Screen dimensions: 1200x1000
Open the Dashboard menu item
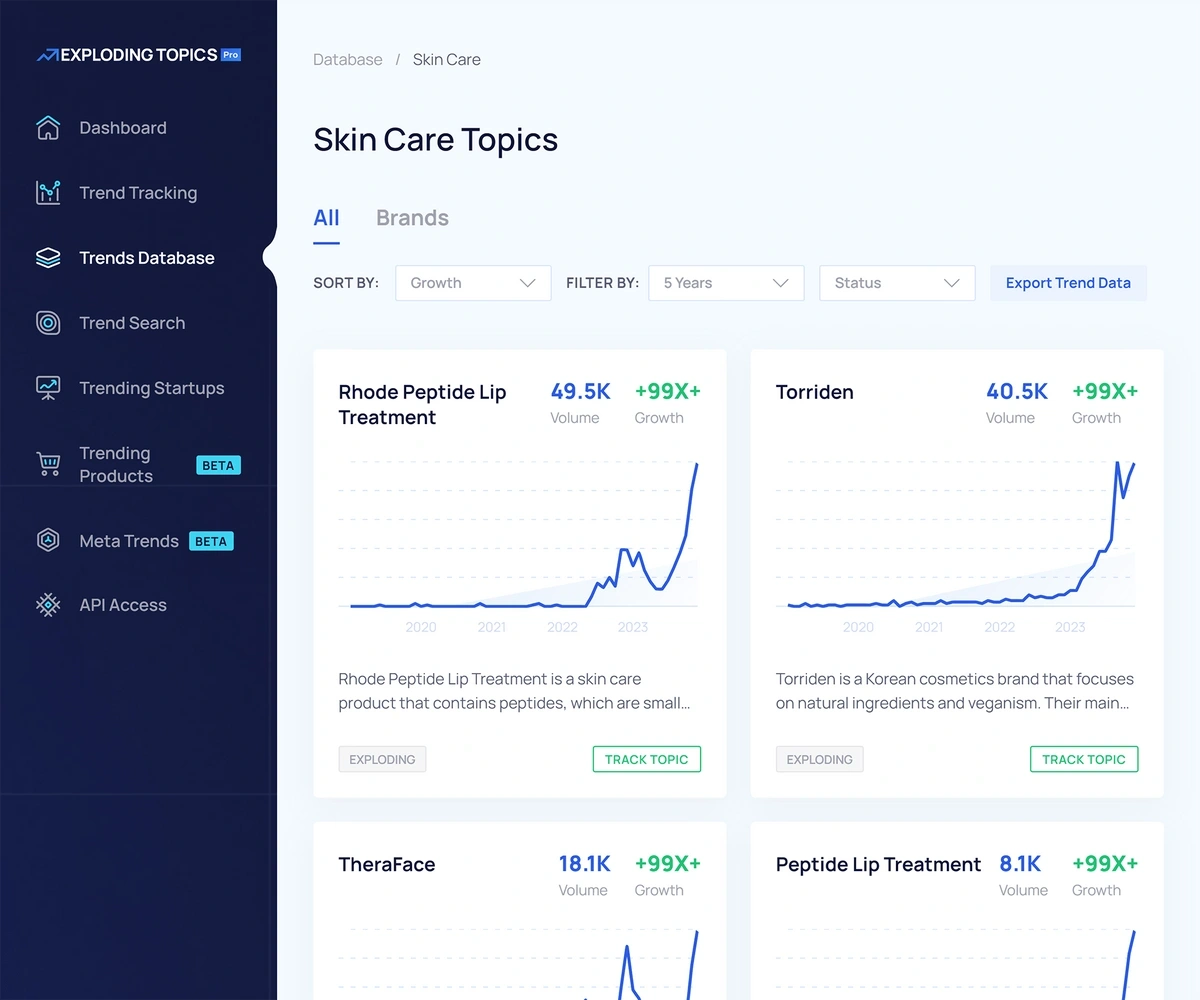pos(123,128)
